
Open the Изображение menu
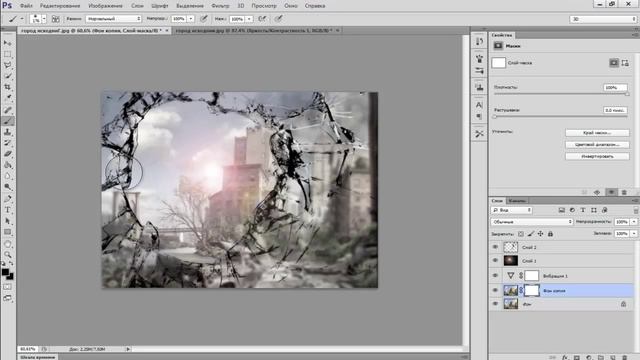(x=105, y=6)
